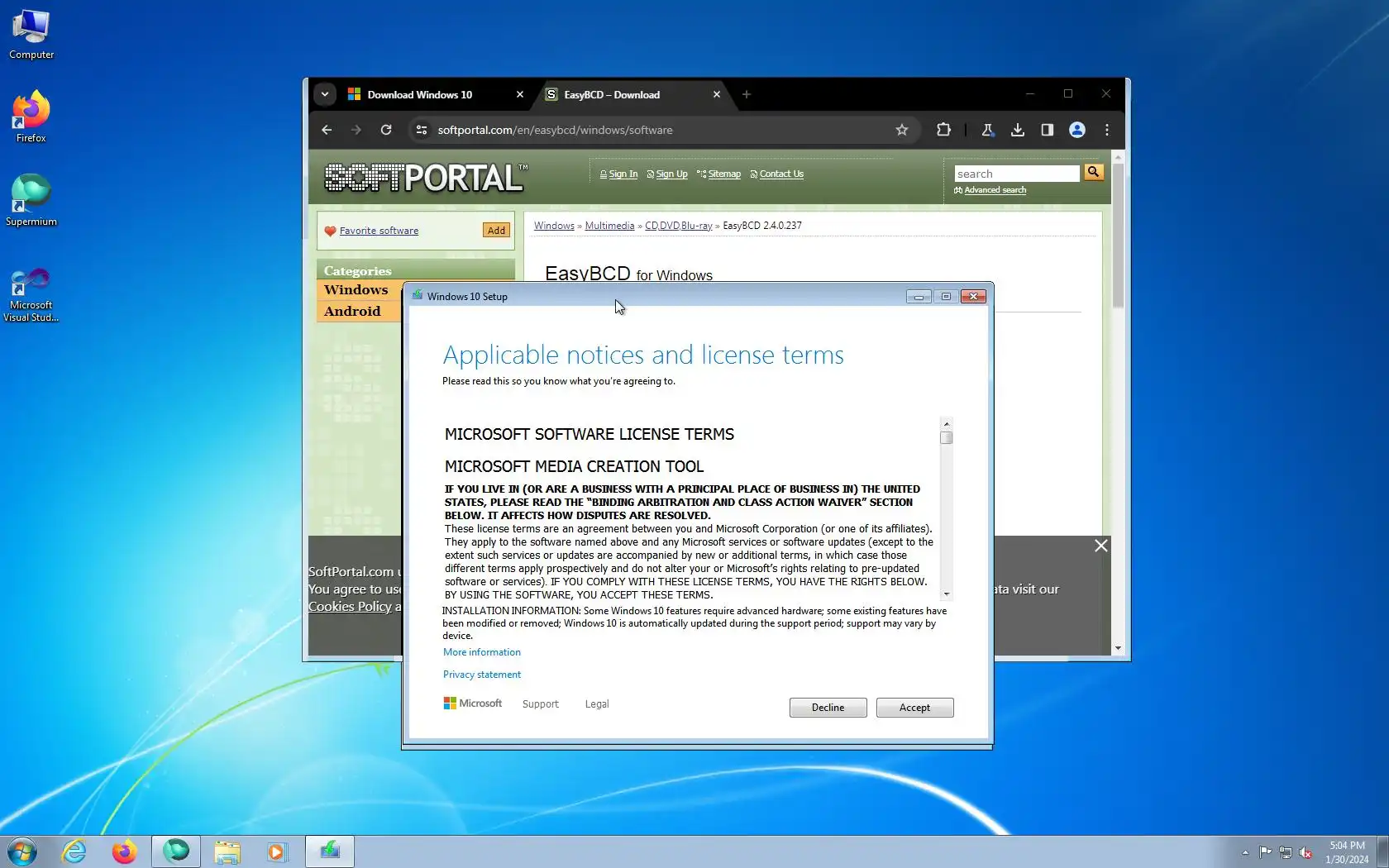Bookmark this page with the star icon
1389x868 pixels.
click(902, 130)
